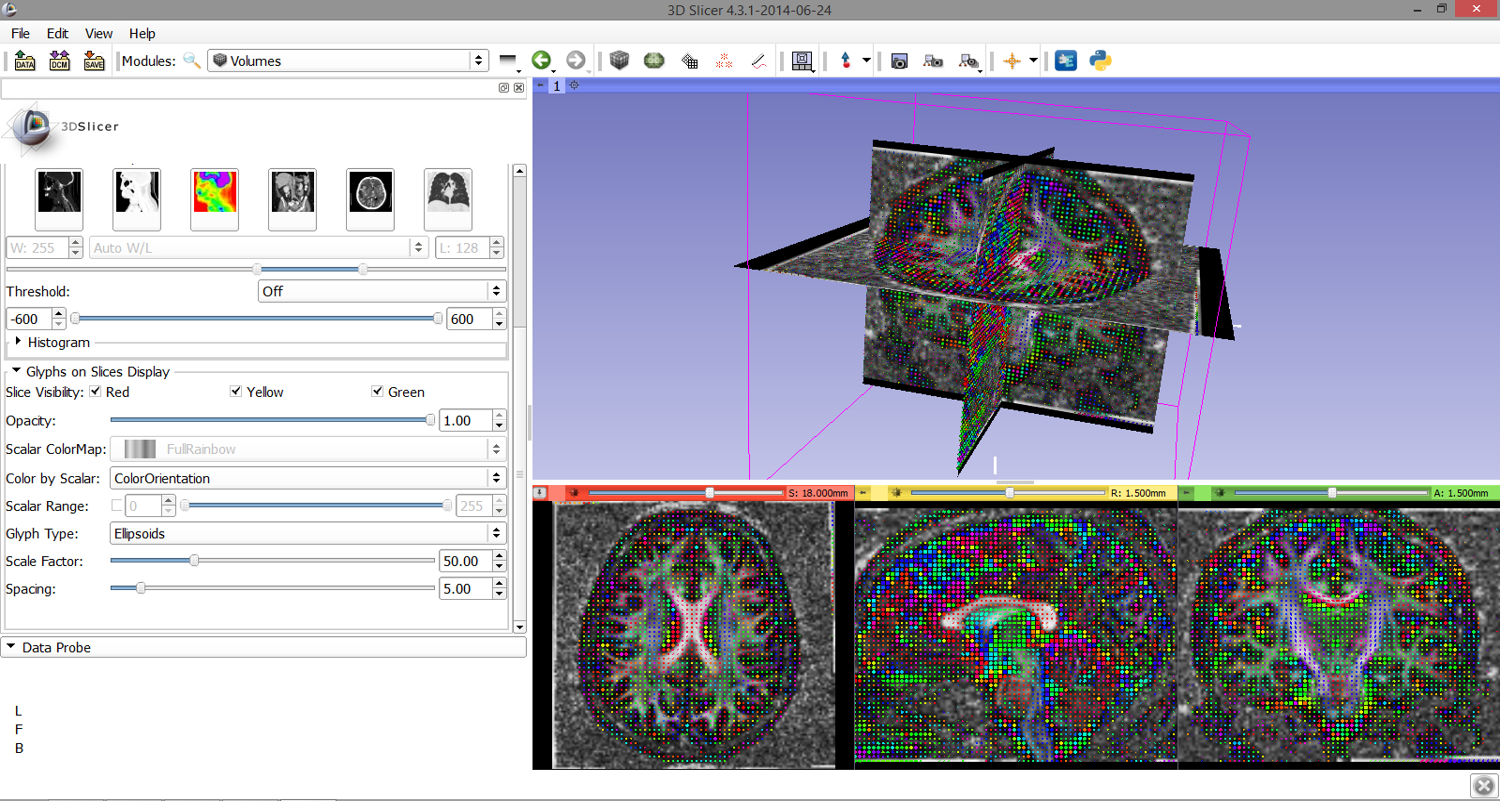
Task: Open the File menu
Action: click(x=20, y=33)
